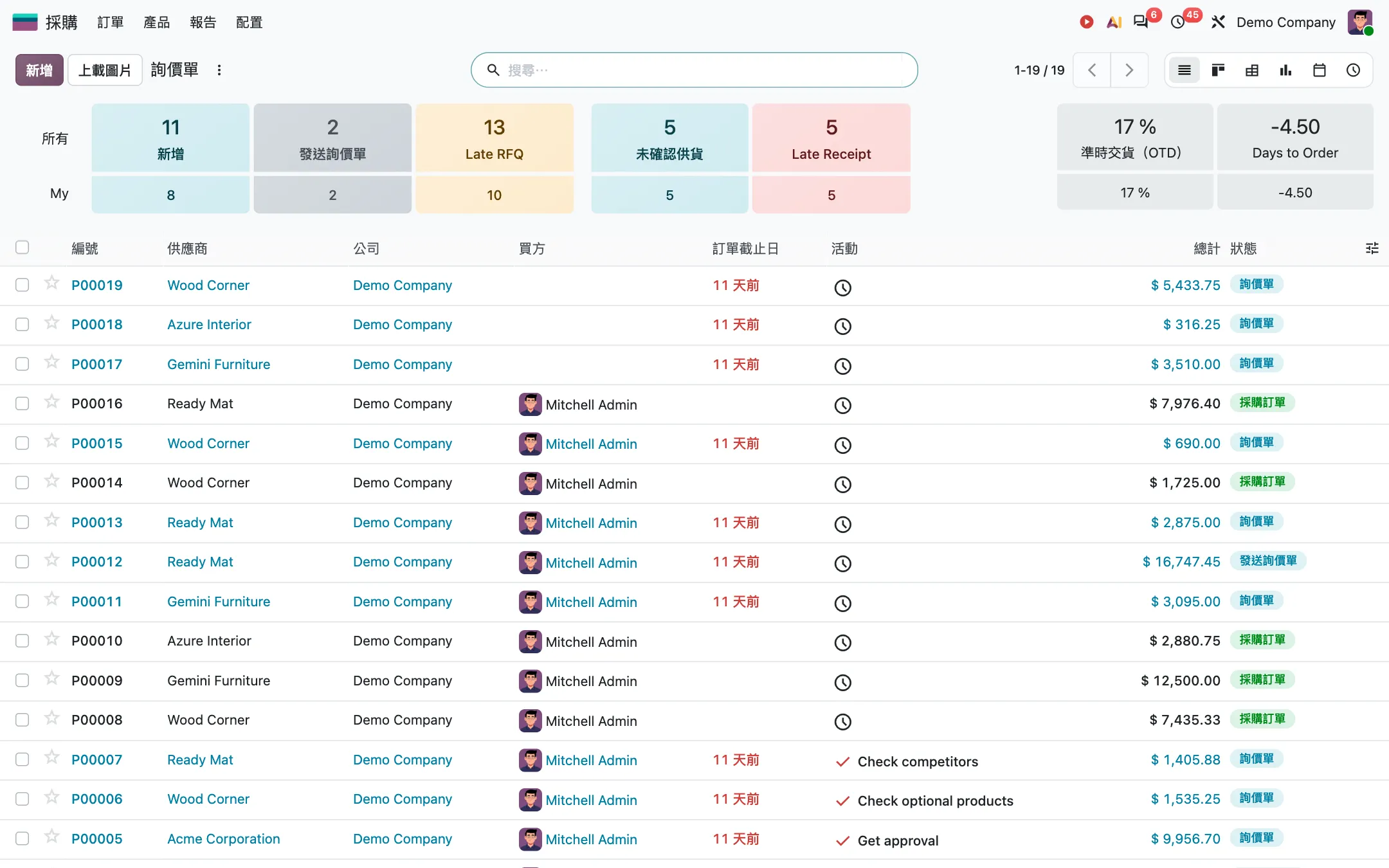Image resolution: width=1389 pixels, height=868 pixels.
Task: Sort by the 狀態 column header
Action: 1243,248
